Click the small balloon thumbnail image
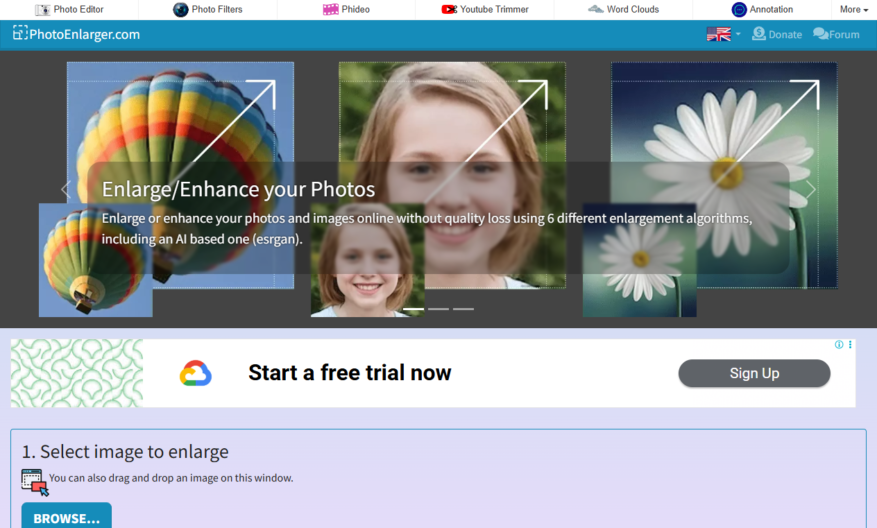The image size is (877, 528). coord(95,260)
